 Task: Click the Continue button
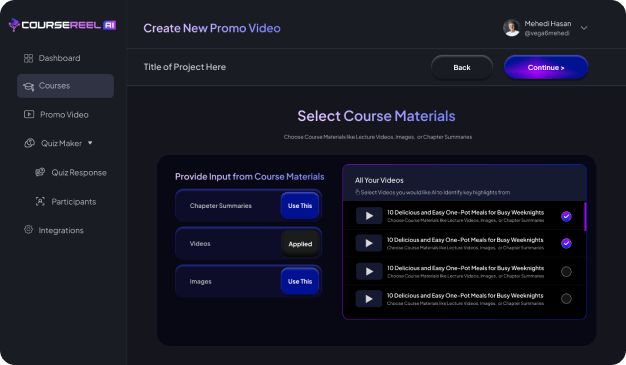click(x=546, y=67)
